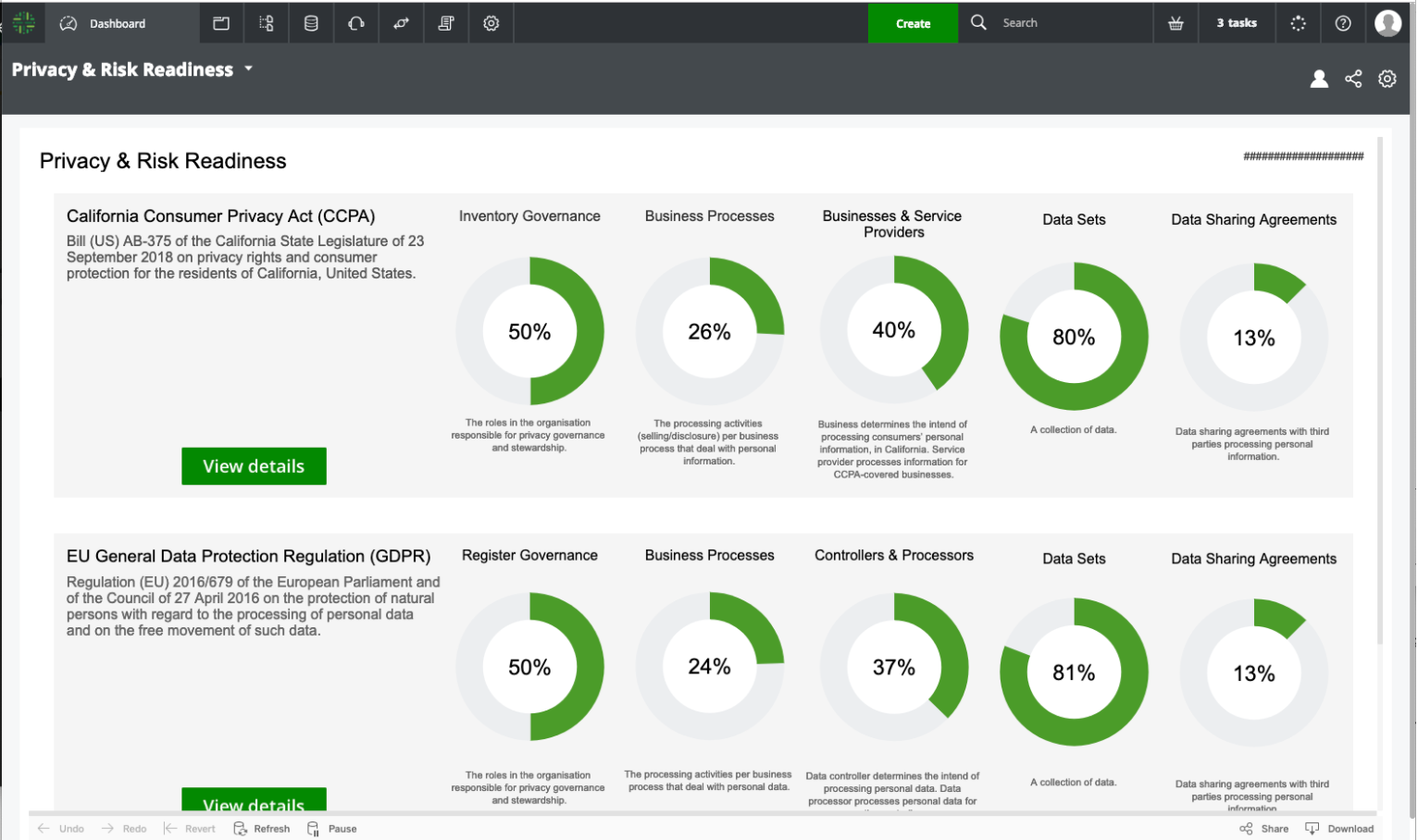Viewport: 1418px width, 840px height.
Task: Open the database stack icon in top navigation
Action: 311,23
